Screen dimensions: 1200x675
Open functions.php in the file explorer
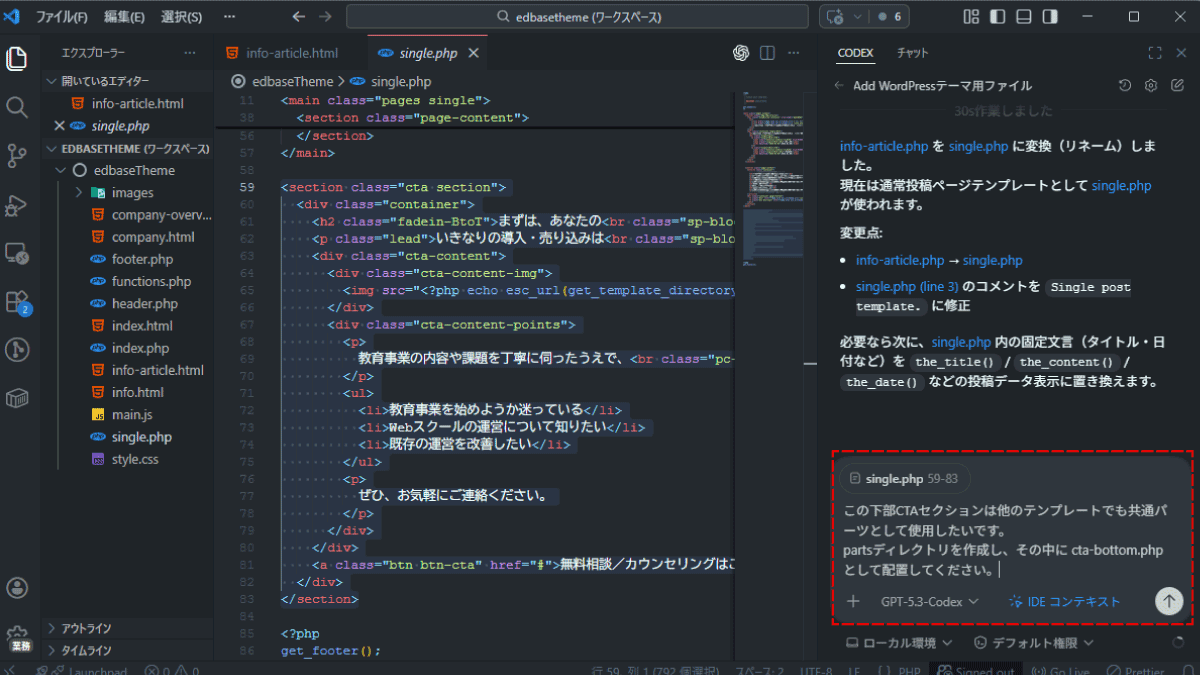point(151,282)
